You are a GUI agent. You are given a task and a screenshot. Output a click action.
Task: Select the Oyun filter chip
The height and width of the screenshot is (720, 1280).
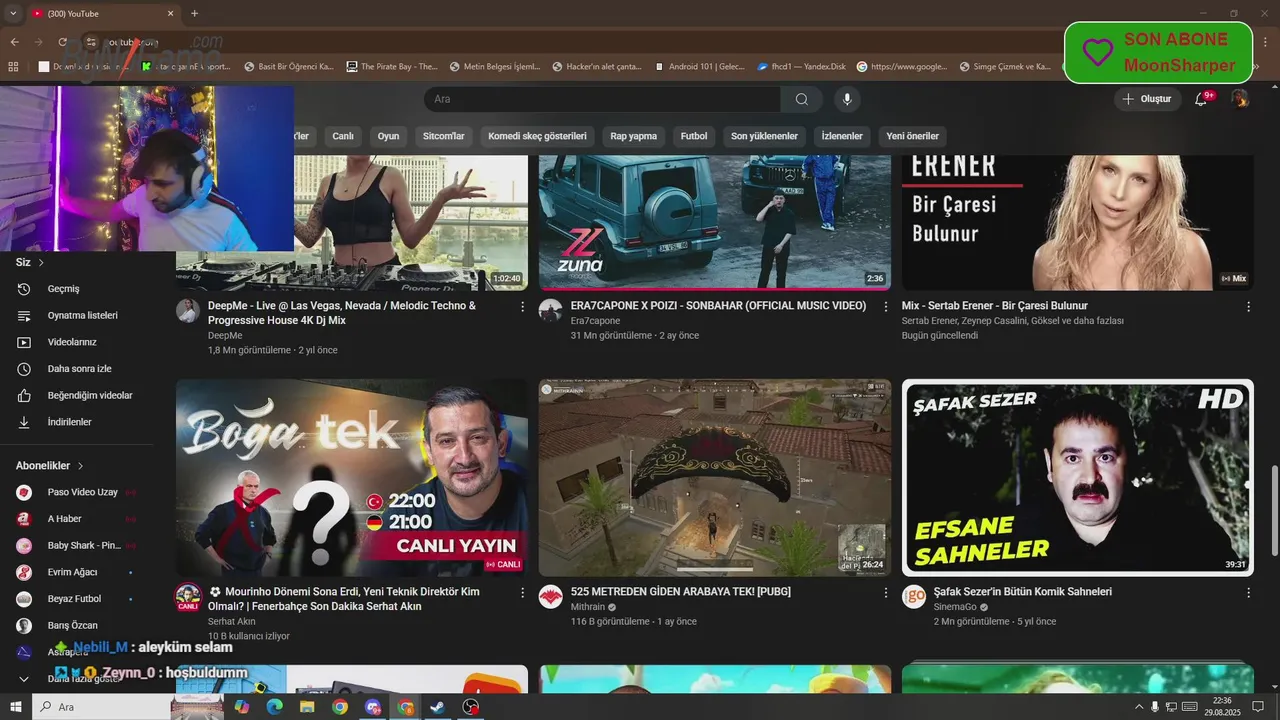point(388,136)
